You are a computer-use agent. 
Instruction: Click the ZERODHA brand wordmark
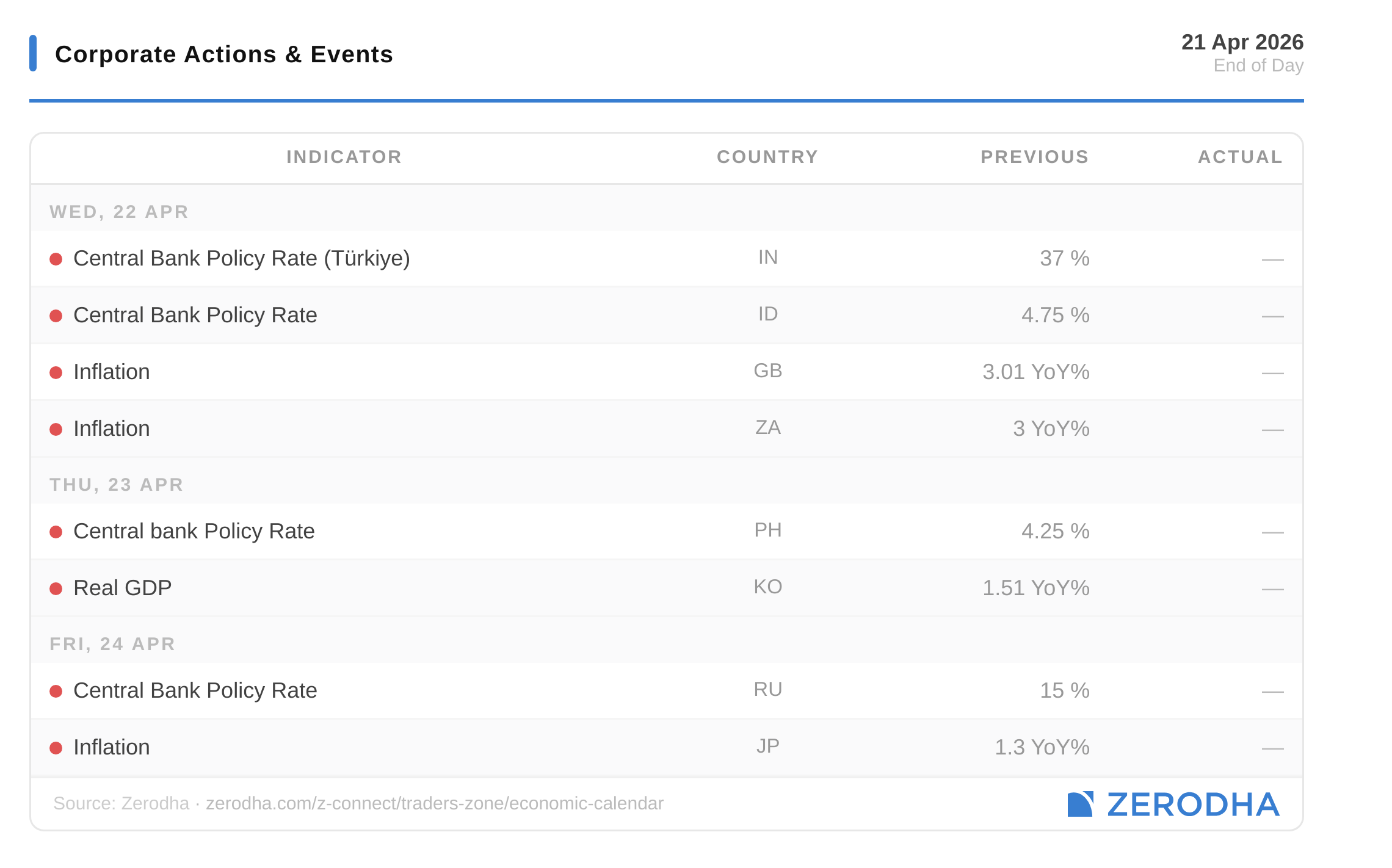pos(1192,805)
